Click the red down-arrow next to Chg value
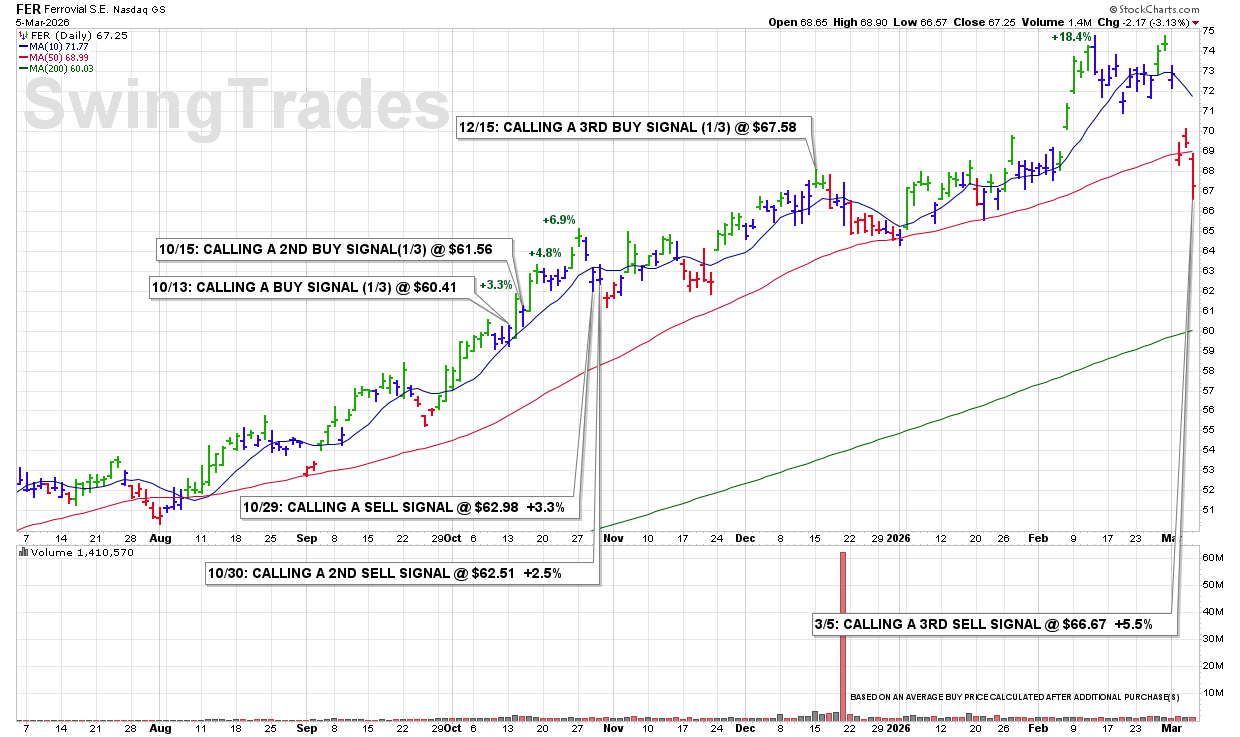 click(x=1194, y=22)
